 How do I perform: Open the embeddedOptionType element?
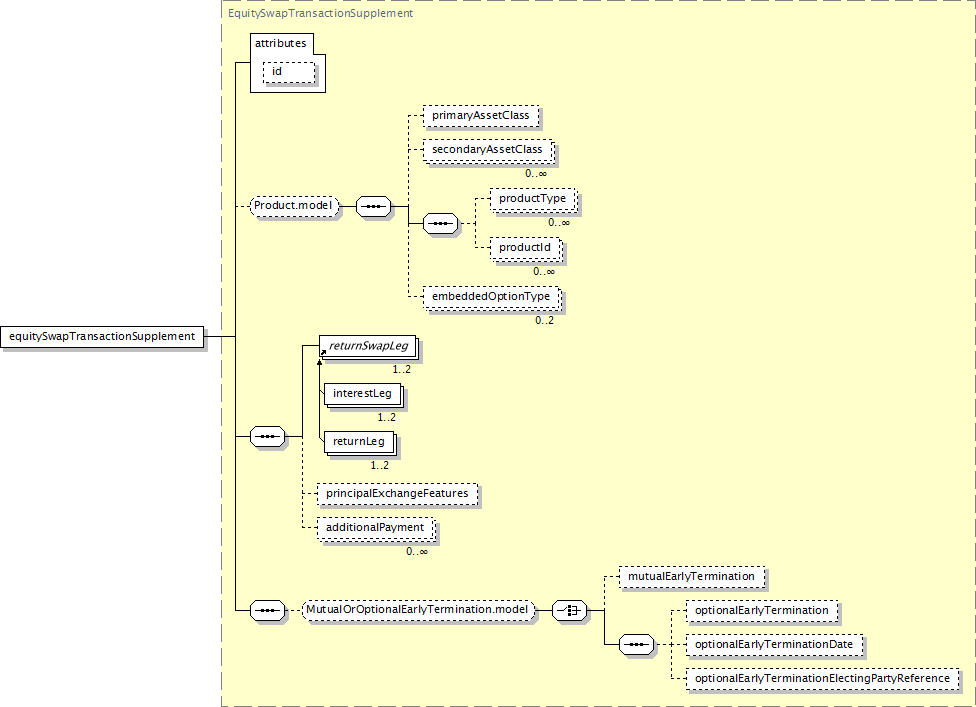click(x=489, y=297)
